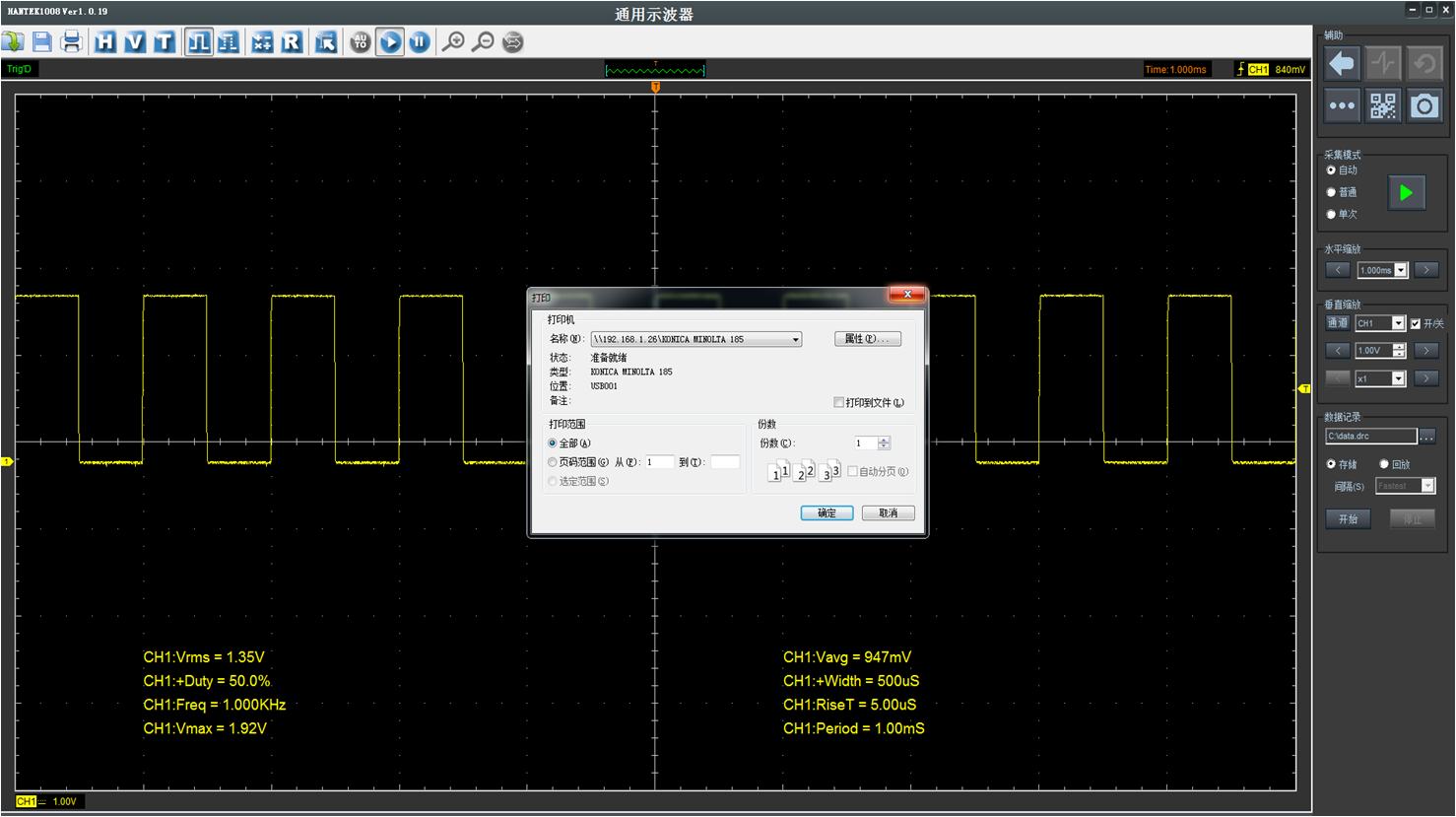Click the printer Properties (属性) button
The image size is (1456, 817).
(867, 339)
